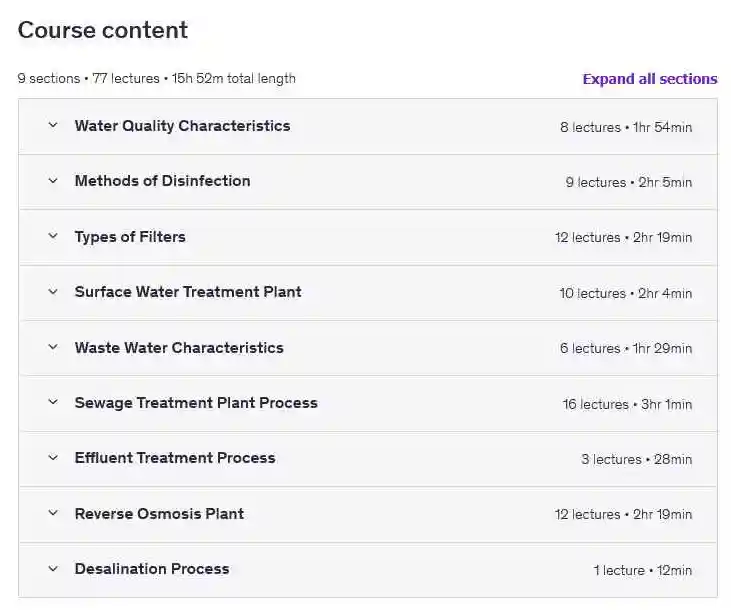Expand the Reverse Osmosis Plant chevron
The width and height of the screenshot is (731, 610).
point(53,514)
